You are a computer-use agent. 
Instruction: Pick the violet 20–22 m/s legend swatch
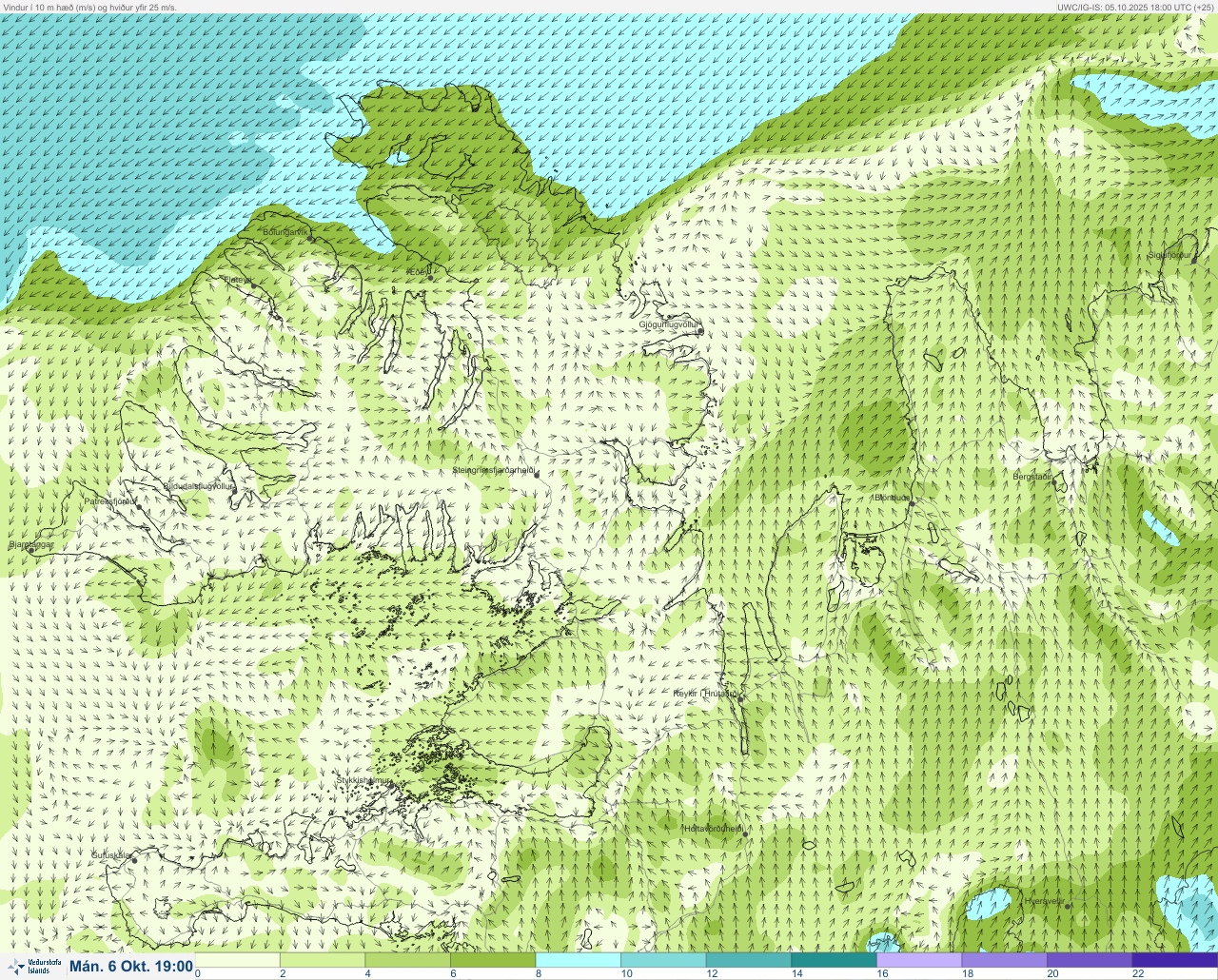(1090, 960)
